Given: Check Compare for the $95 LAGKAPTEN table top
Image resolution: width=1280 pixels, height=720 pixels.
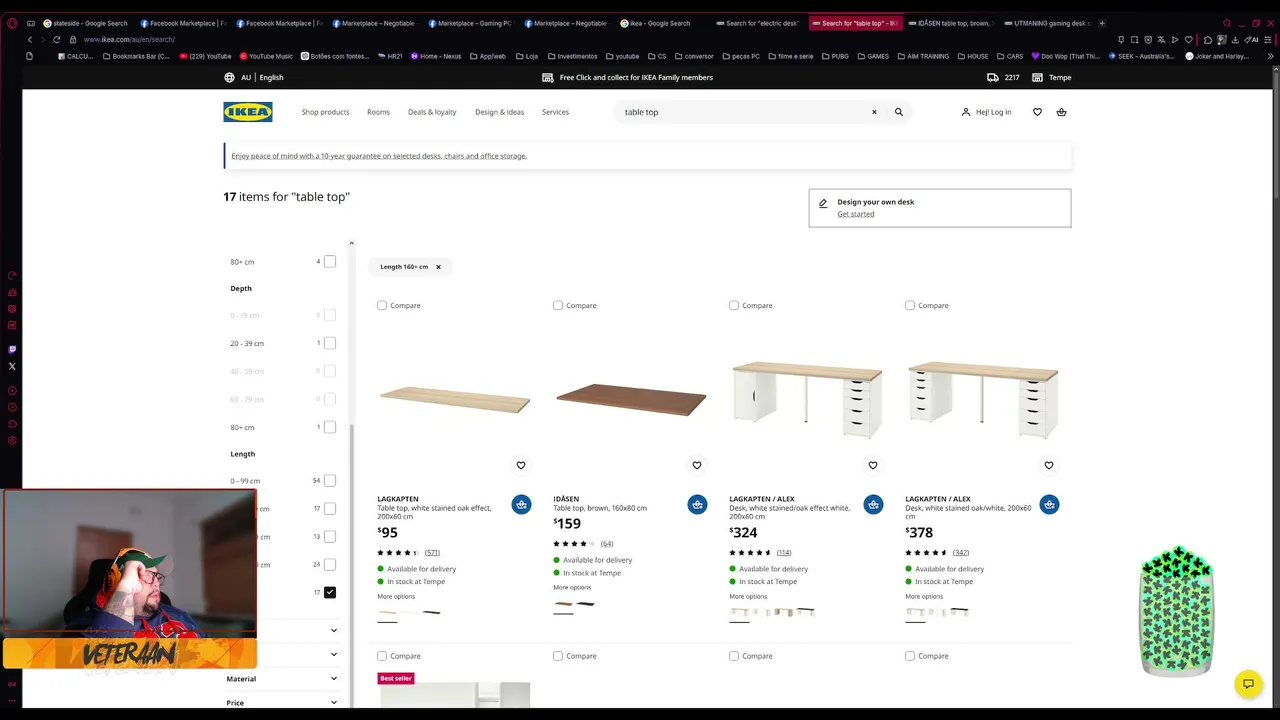Looking at the screenshot, I should [382, 305].
